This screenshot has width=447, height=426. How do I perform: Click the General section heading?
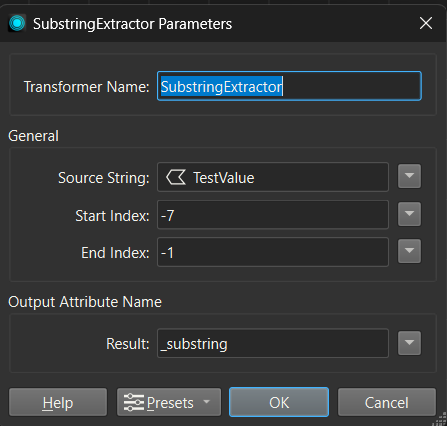(x=33, y=136)
